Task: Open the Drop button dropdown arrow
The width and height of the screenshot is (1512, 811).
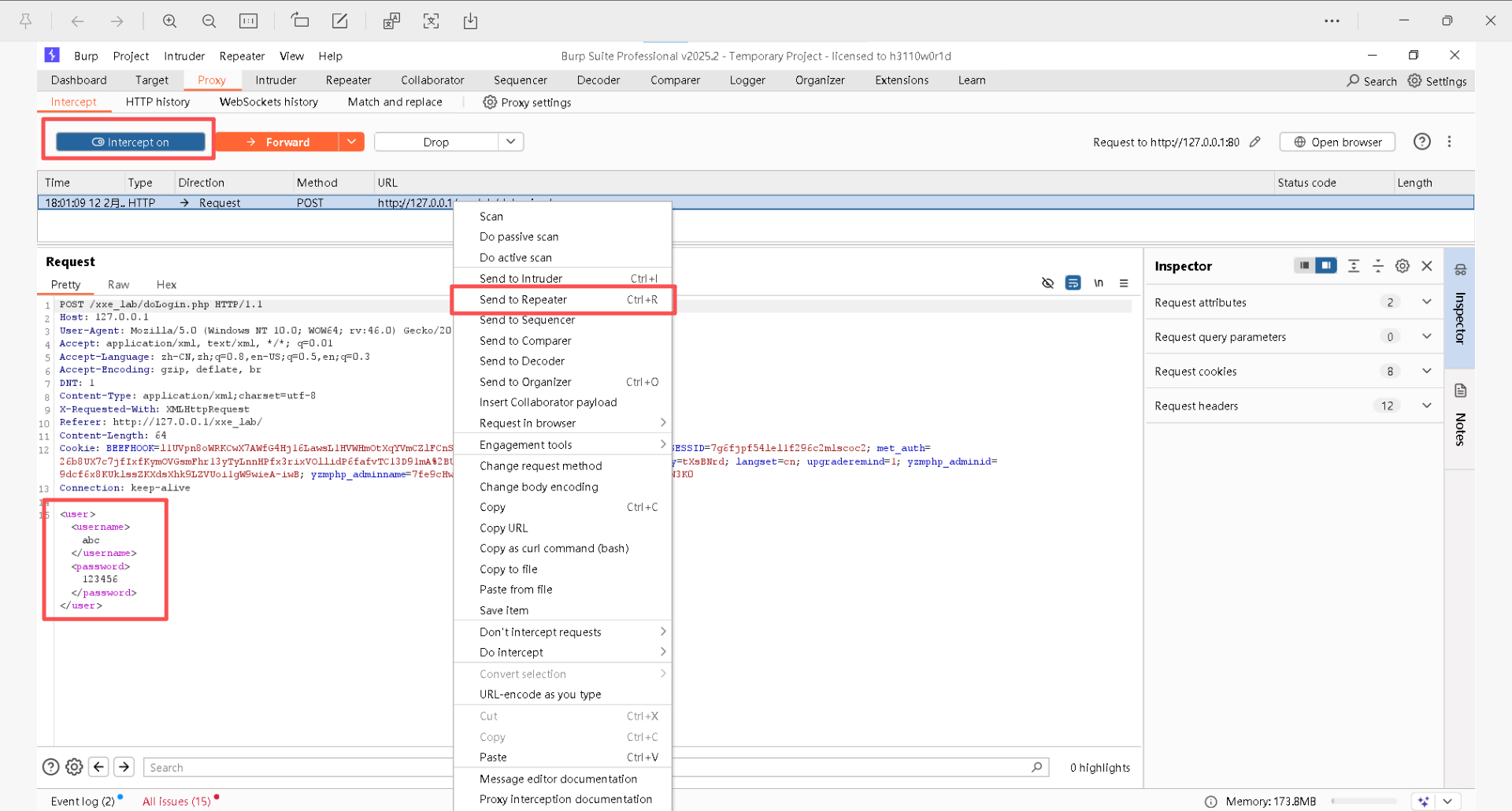Action: point(511,142)
